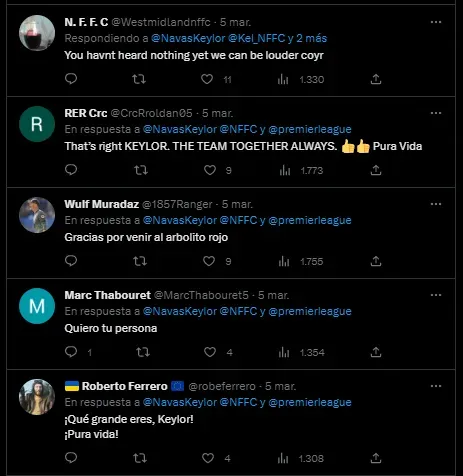Screen dimensions: 463x476
Task: Open the @Kel_NFFC mention link
Action: pos(256,38)
